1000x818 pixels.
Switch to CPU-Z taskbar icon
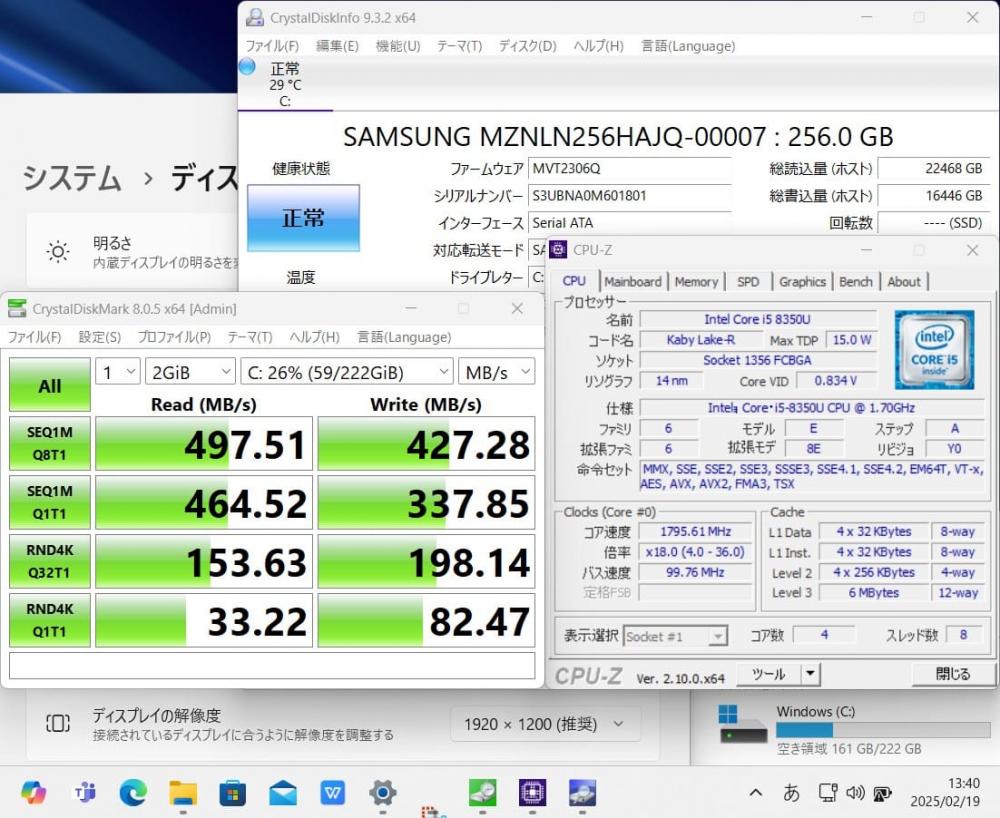533,793
